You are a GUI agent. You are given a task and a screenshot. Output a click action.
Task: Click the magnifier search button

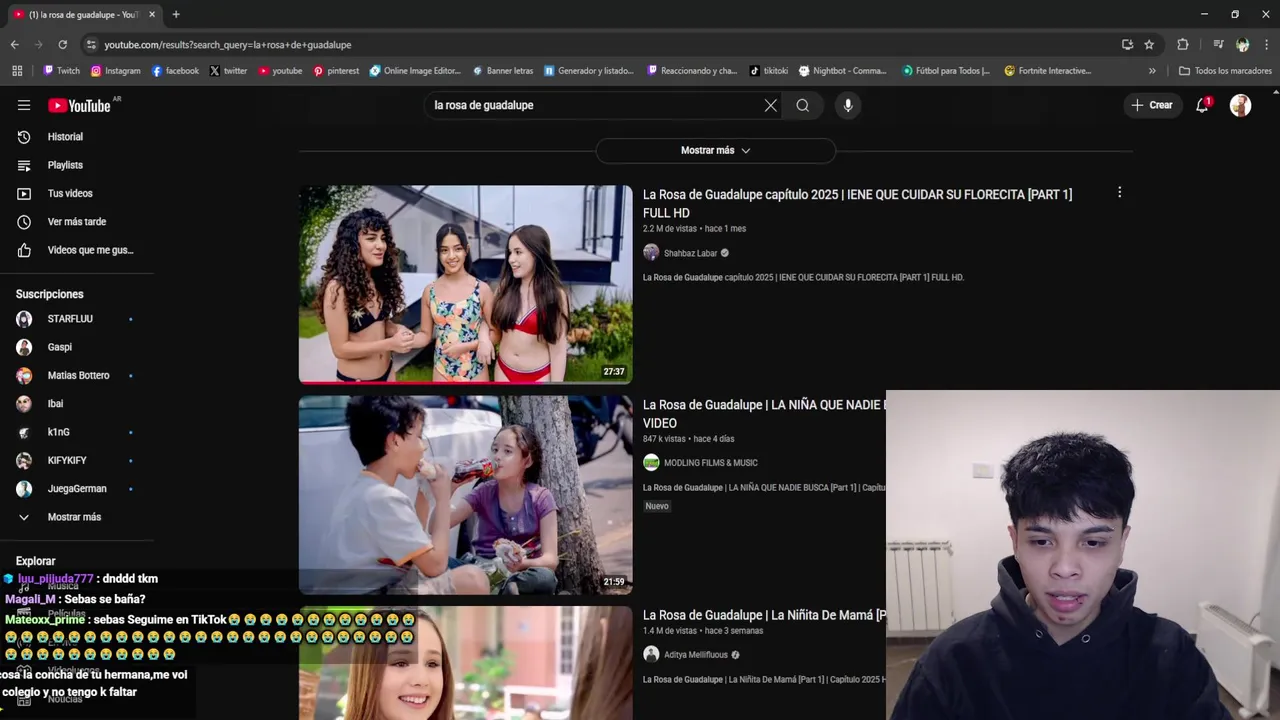803,105
